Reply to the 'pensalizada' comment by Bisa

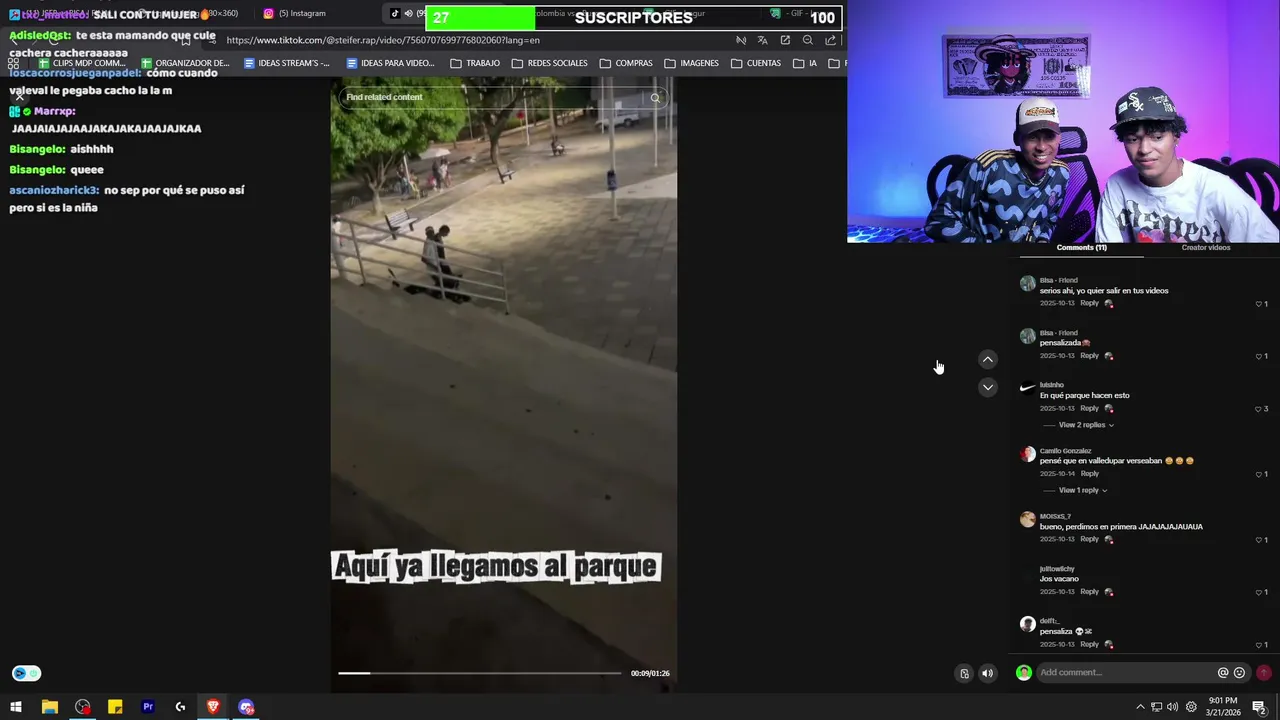[1089, 356]
